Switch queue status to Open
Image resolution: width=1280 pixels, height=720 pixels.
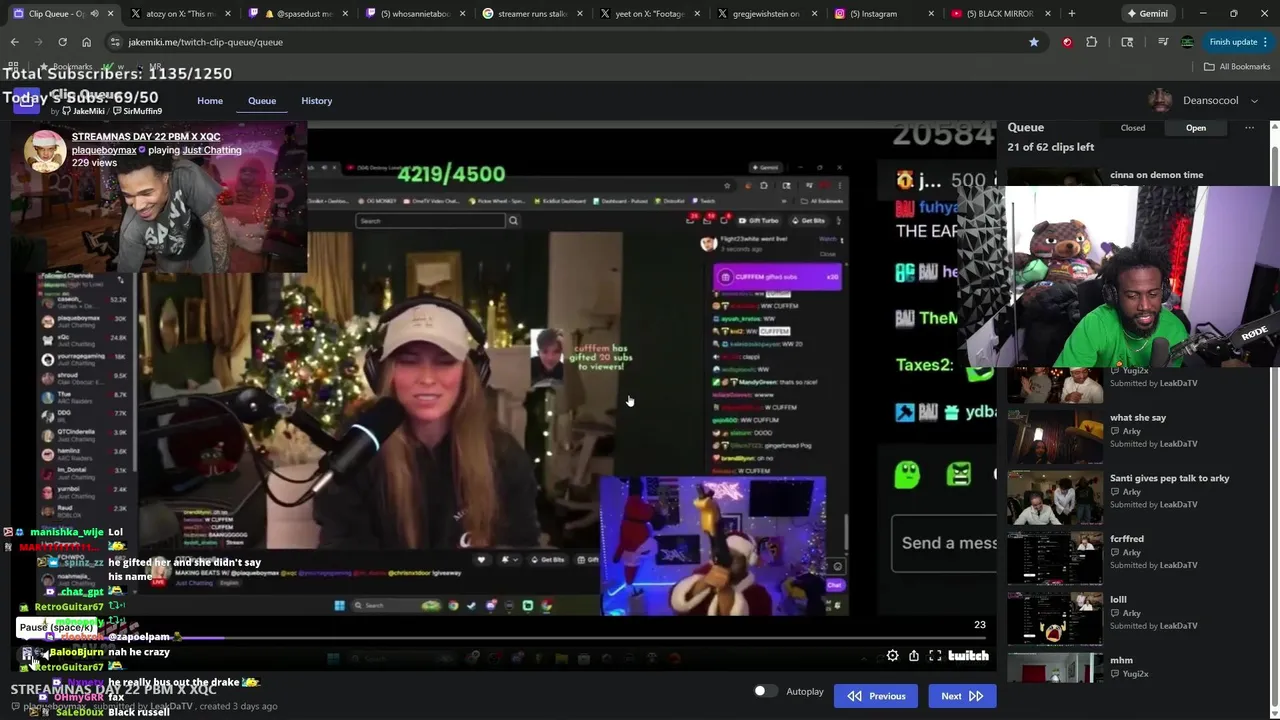[x=1196, y=128]
